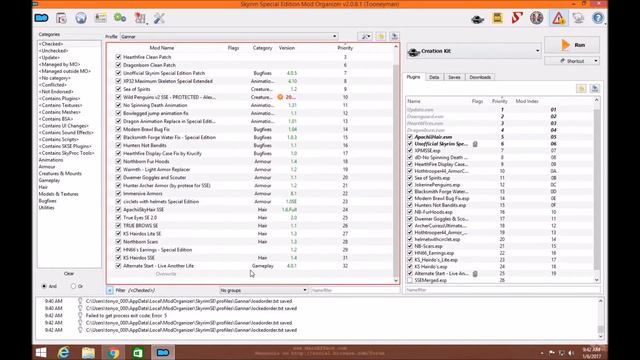This screenshot has height=360, width=640.
Task: Click the greyed-out Update icon
Action: [x=578, y=18]
